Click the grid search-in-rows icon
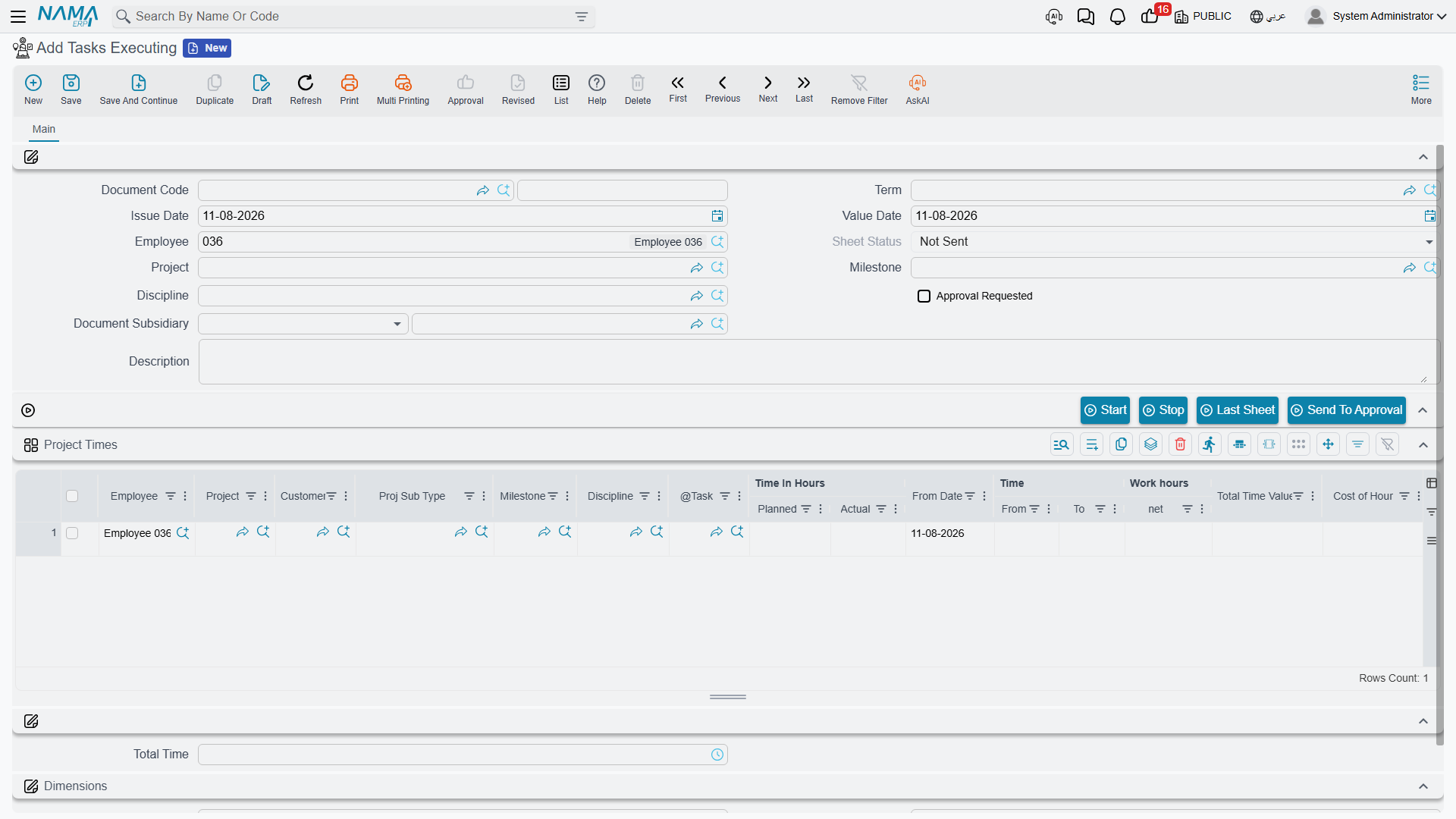Screen dimensions: 1456x819 tap(1062, 444)
